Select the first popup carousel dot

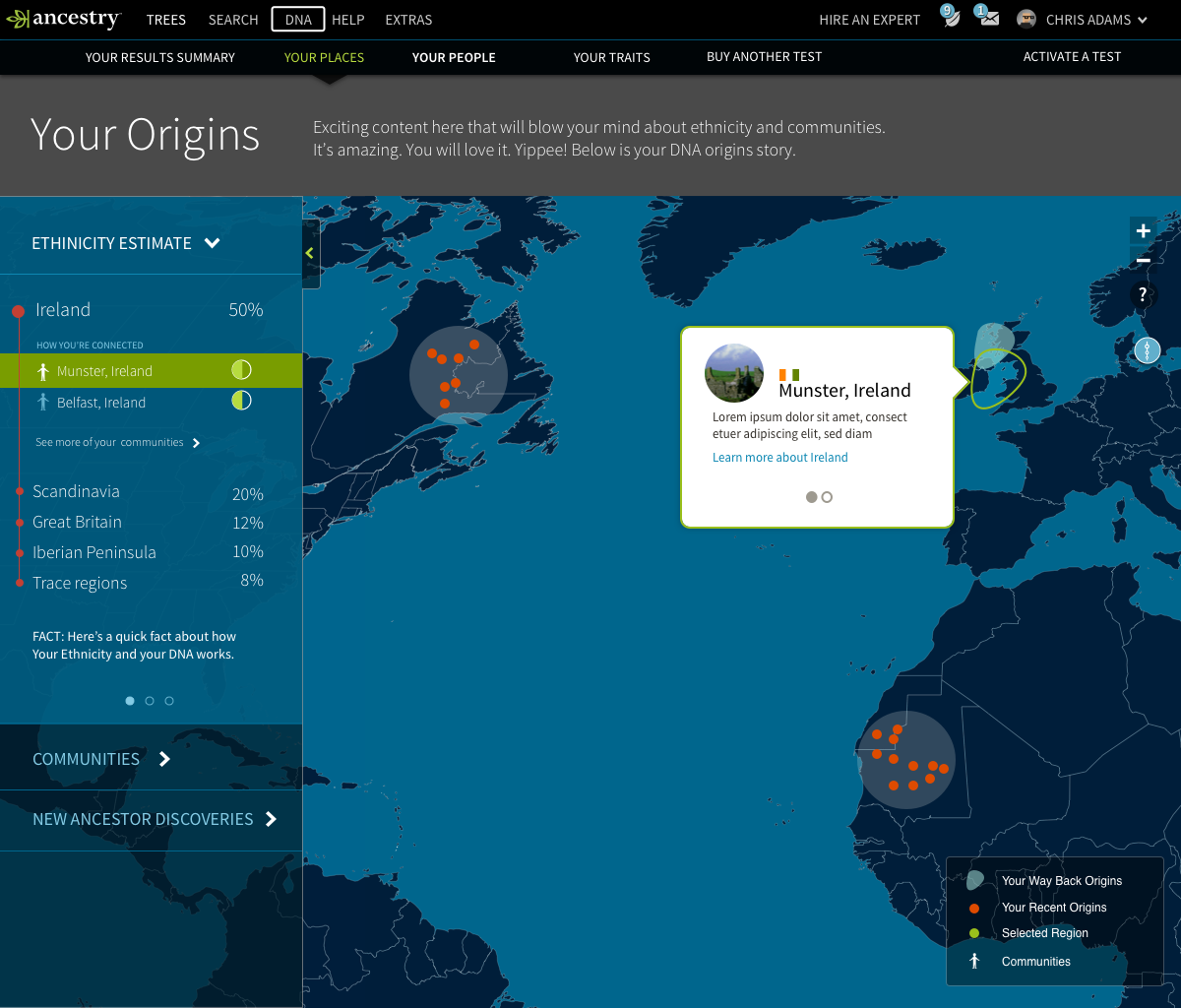812,497
